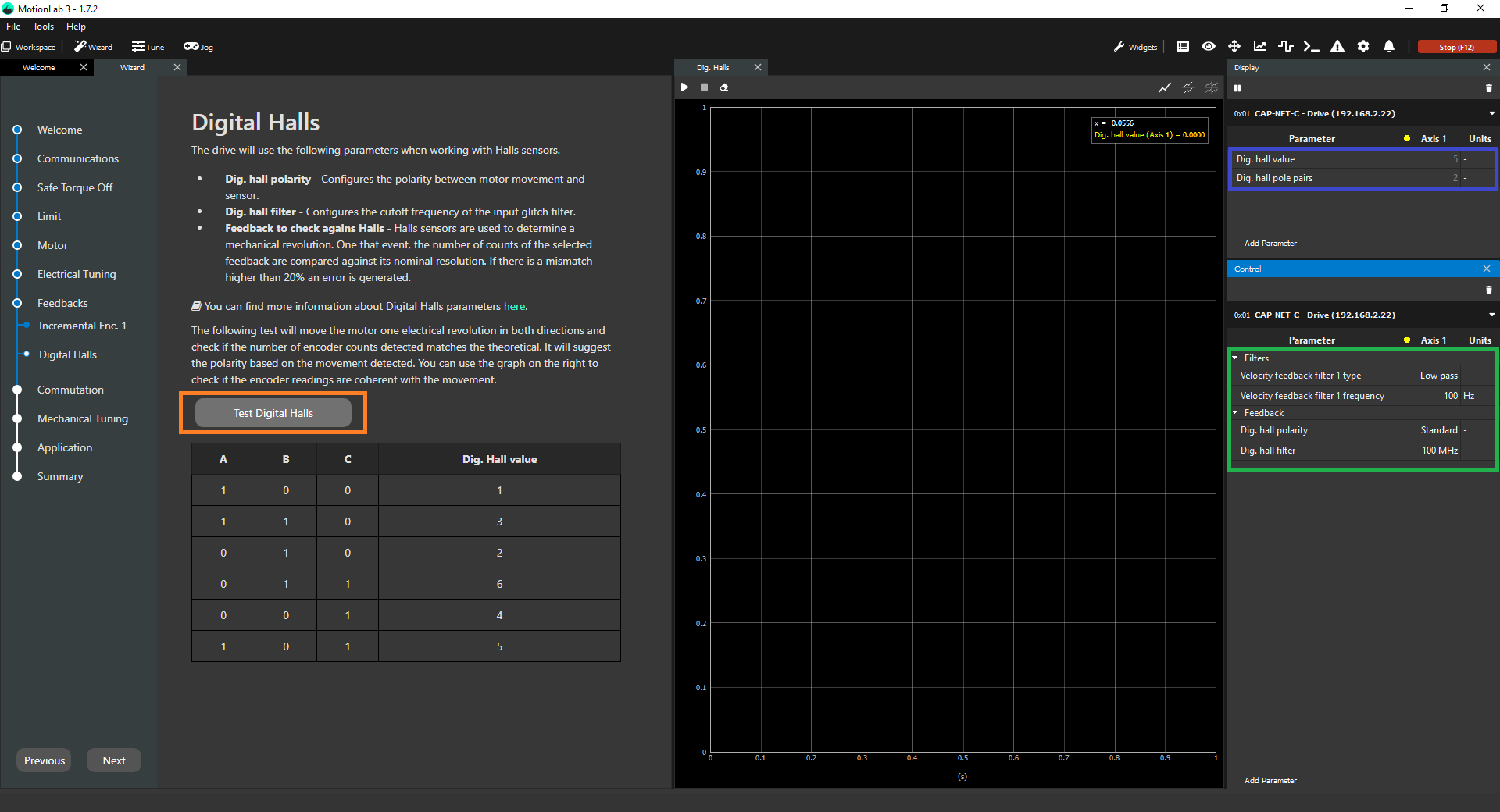The height and width of the screenshot is (812, 1500).
Task: Click the Test Digital Halls button
Action: [x=273, y=413]
